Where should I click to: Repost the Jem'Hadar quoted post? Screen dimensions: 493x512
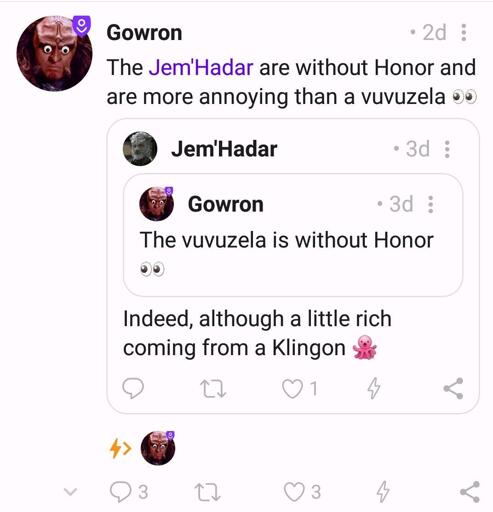click(x=213, y=389)
